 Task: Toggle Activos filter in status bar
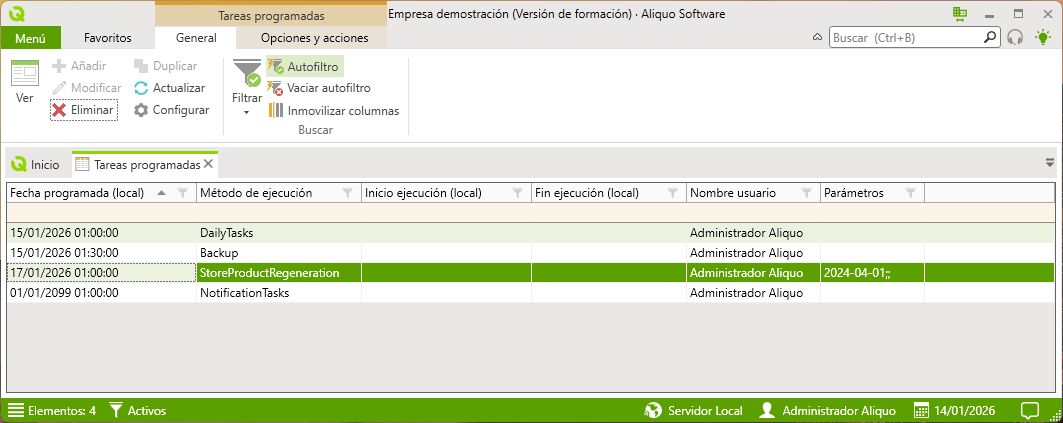click(137, 410)
